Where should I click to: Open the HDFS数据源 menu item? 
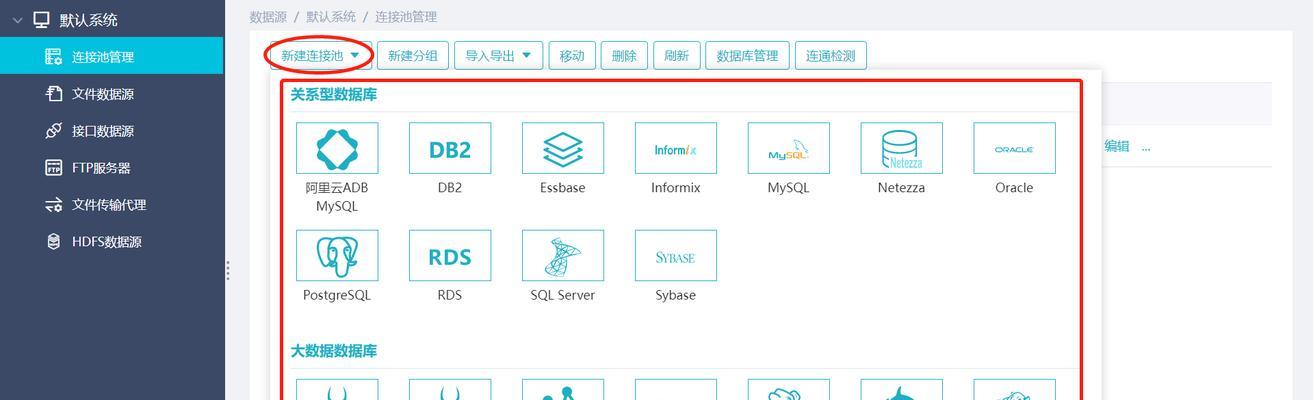click(x=111, y=242)
